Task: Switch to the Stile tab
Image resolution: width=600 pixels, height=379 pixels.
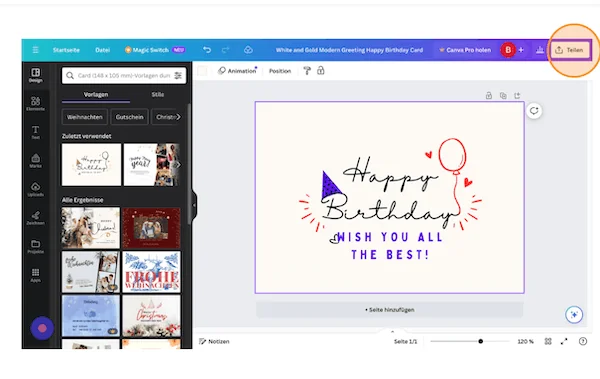Action: click(x=158, y=94)
